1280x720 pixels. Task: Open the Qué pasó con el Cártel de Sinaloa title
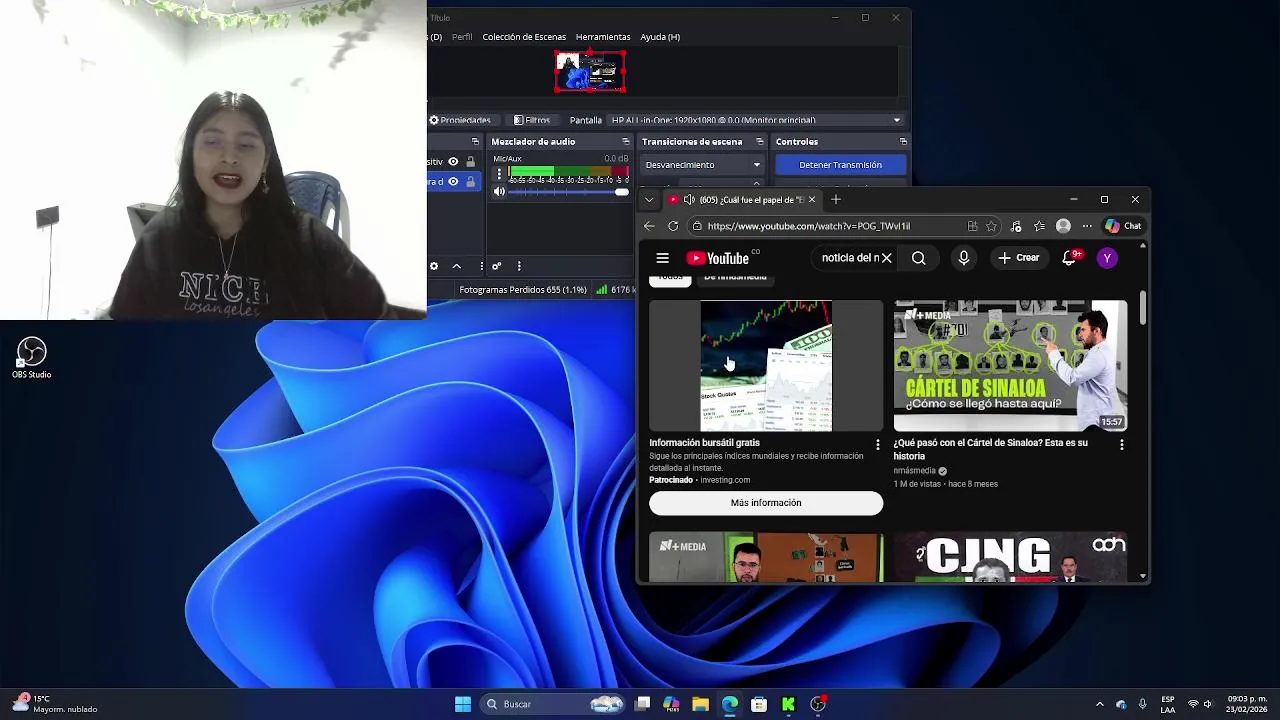(990, 449)
